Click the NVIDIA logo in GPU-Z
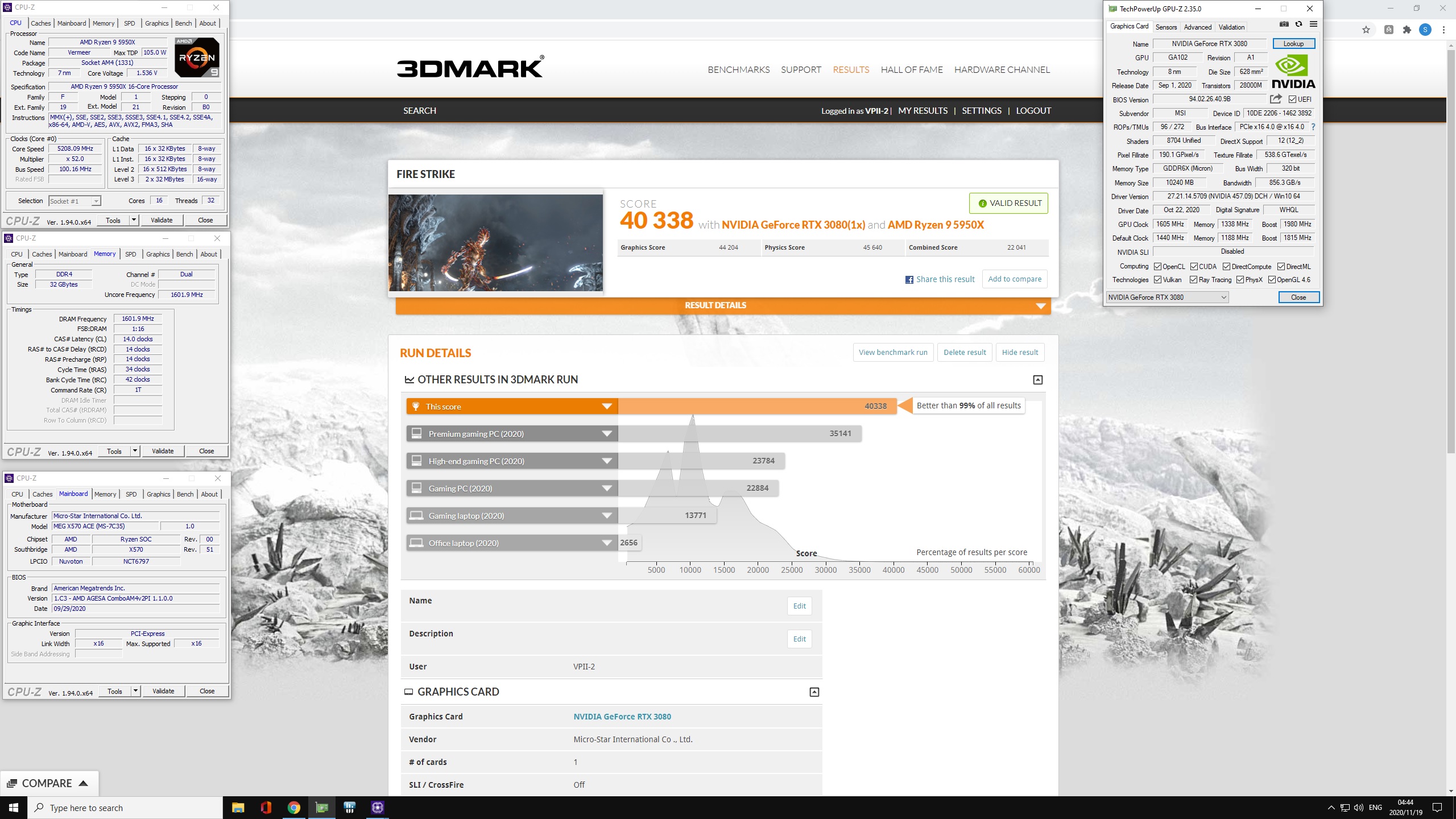 point(1293,72)
